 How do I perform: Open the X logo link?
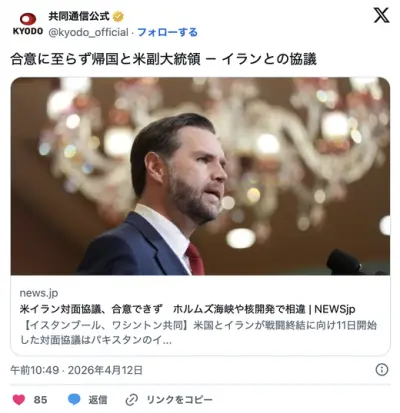381,16
